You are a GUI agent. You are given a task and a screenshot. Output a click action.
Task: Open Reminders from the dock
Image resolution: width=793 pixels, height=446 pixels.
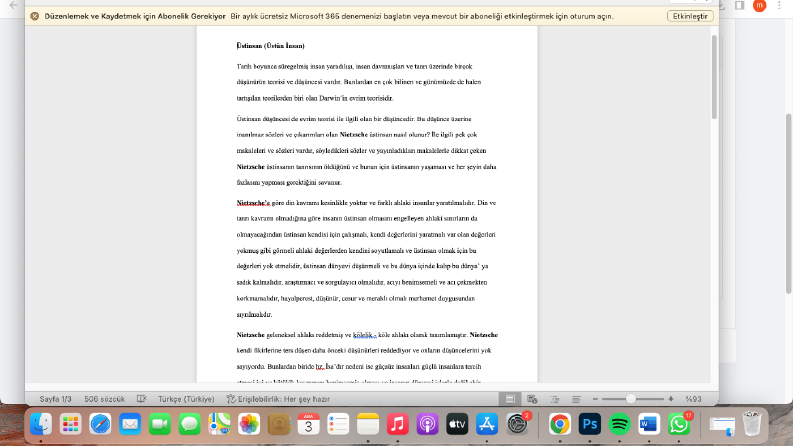[x=338, y=424]
